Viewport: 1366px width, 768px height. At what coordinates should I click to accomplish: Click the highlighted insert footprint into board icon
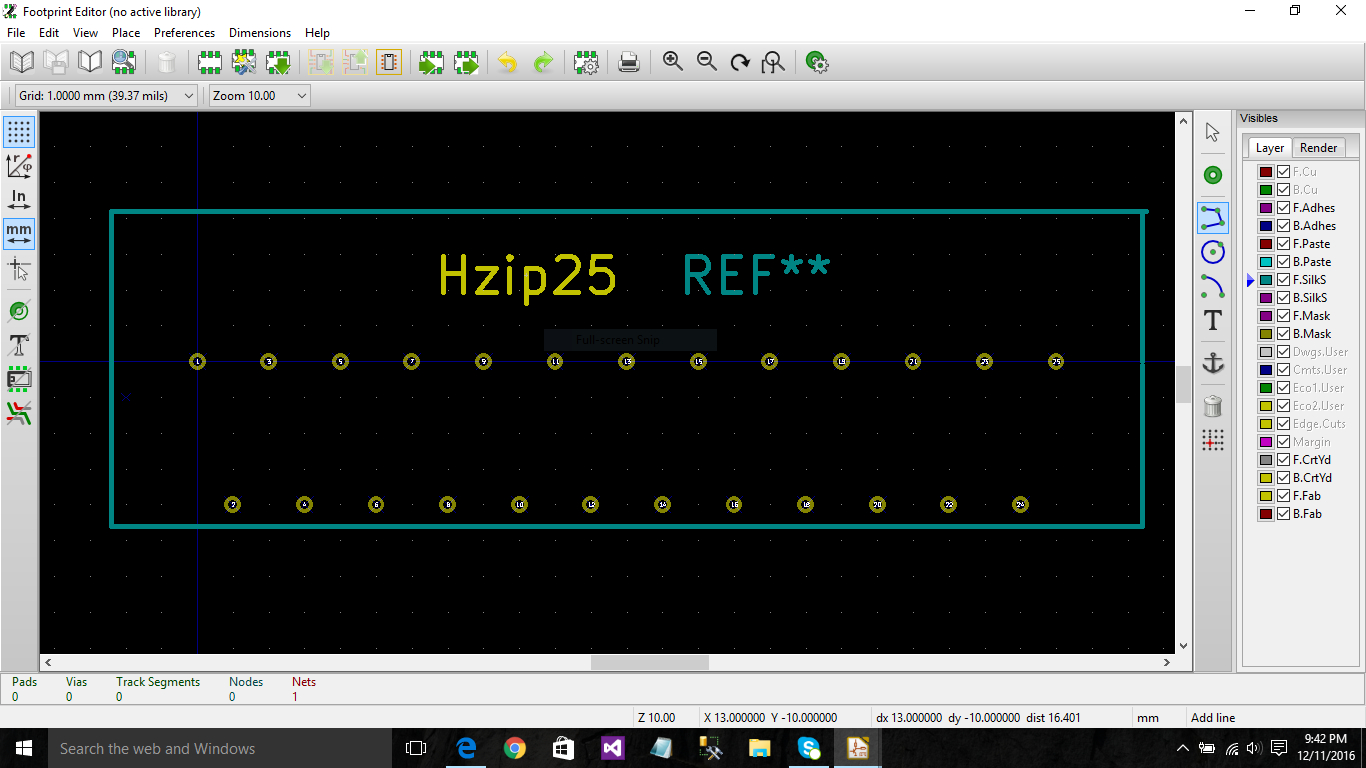click(x=389, y=63)
